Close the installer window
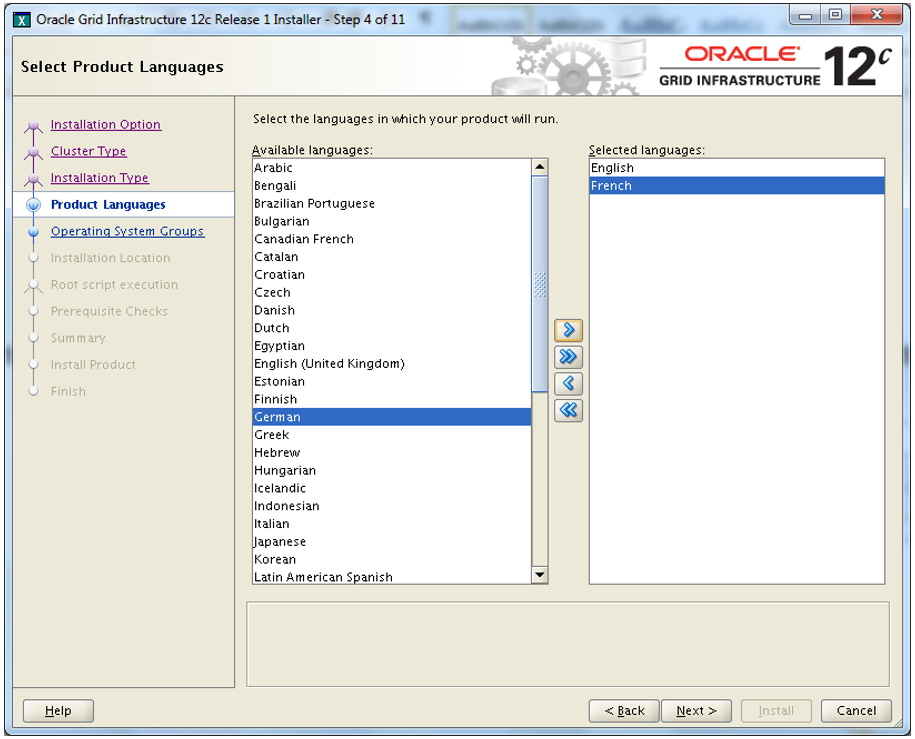 pyautogui.click(x=876, y=15)
